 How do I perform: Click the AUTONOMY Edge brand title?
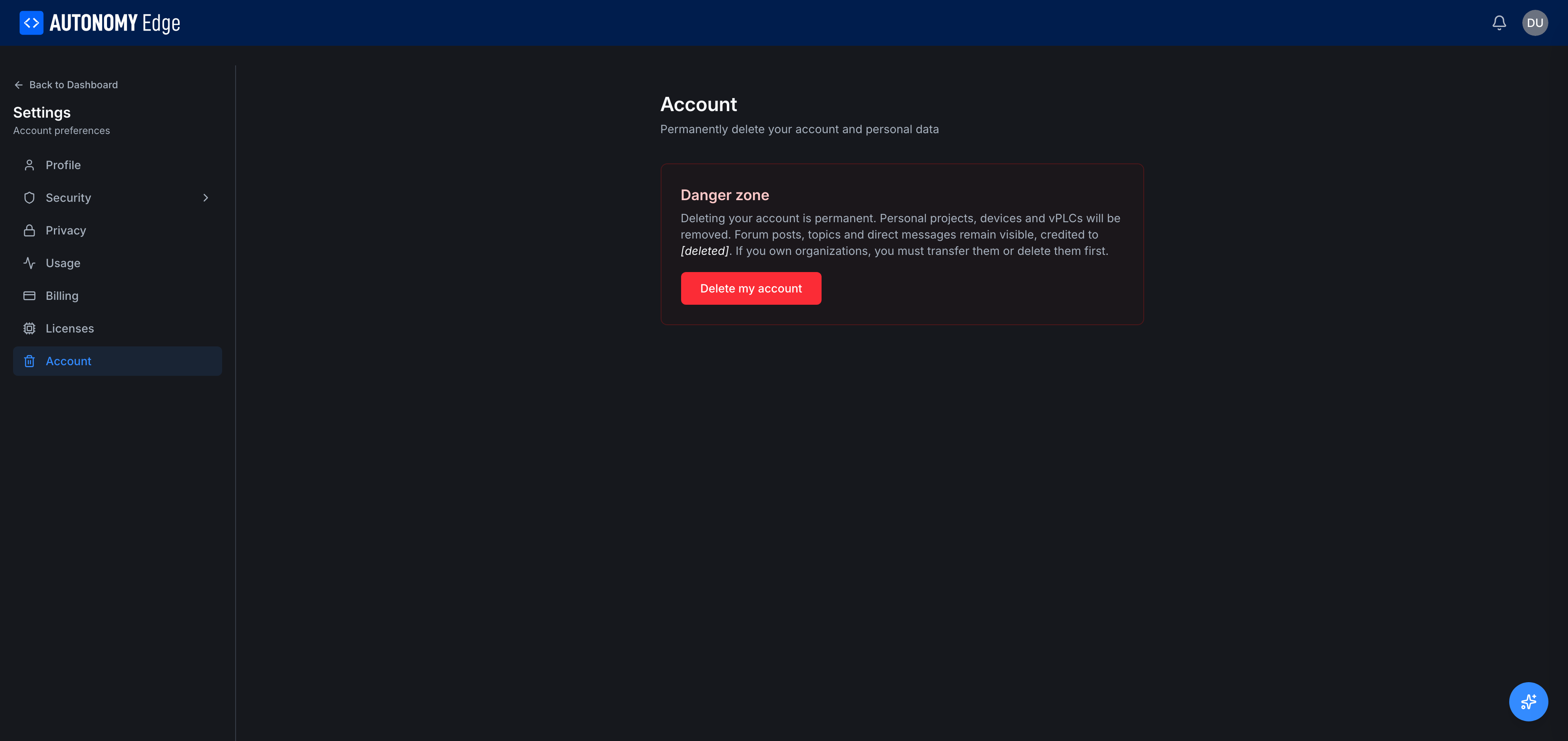point(115,23)
